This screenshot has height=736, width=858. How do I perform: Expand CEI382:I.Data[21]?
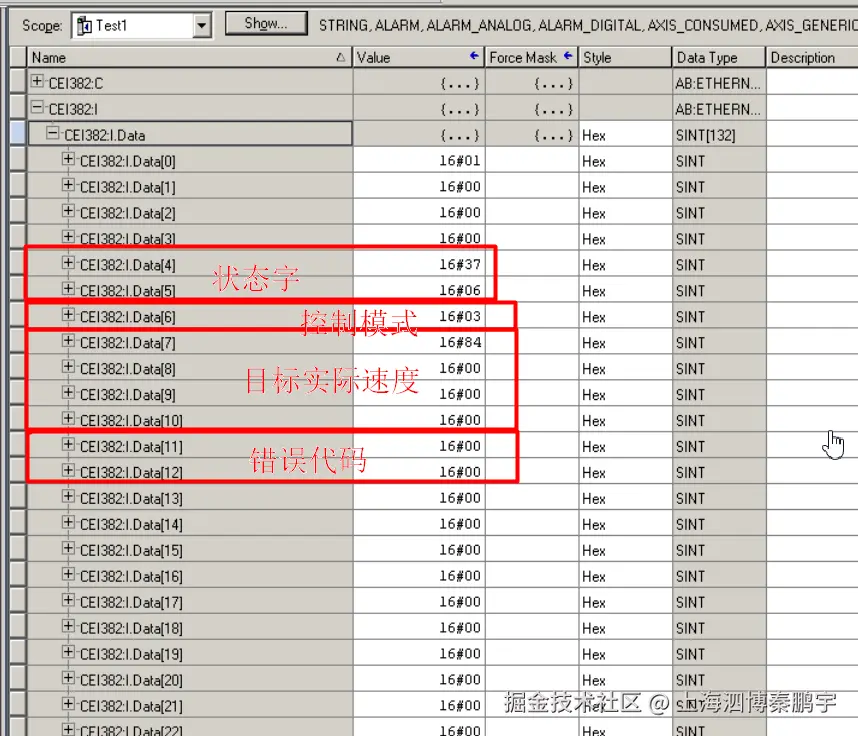(x=66, y=706)
